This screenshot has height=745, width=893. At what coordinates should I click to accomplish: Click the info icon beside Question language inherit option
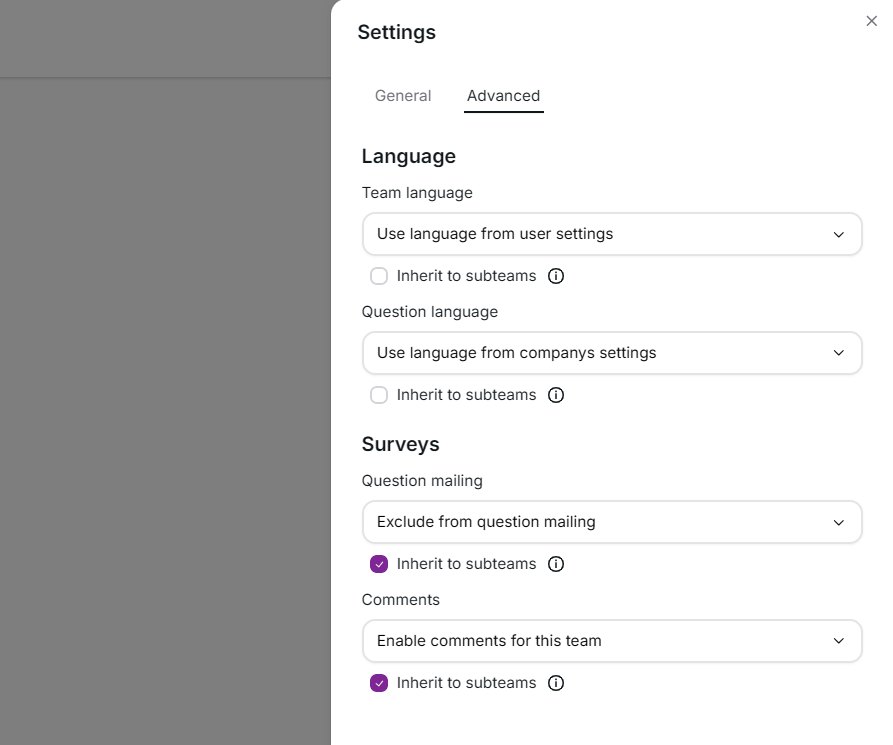(x=556, y=395)
